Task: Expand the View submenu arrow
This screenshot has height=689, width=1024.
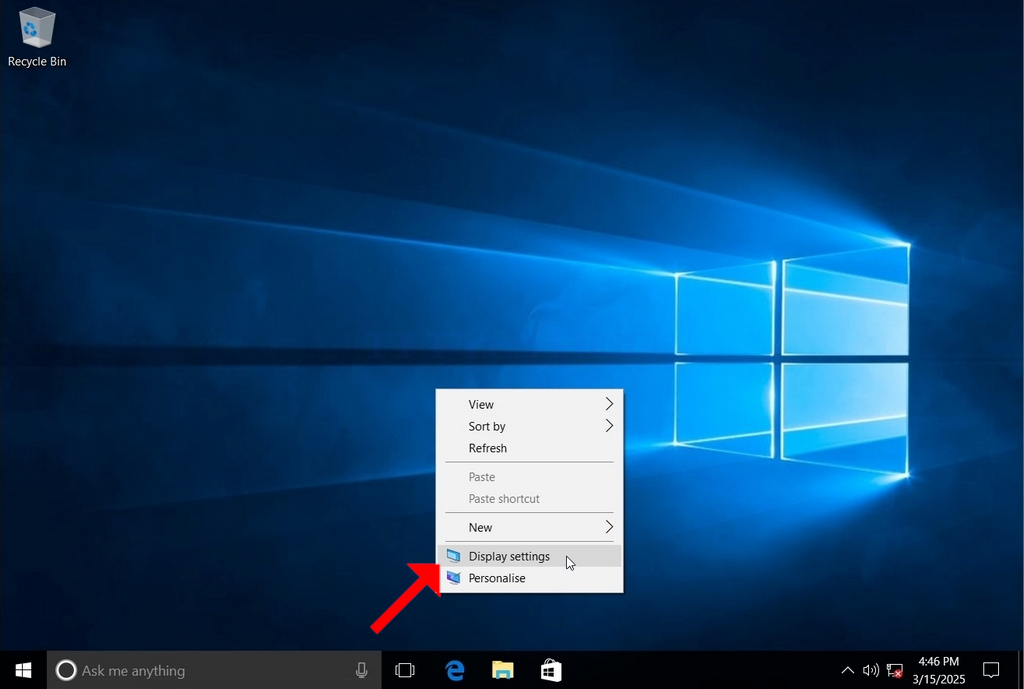Action: pyautogui.click(x=609, y=404)
